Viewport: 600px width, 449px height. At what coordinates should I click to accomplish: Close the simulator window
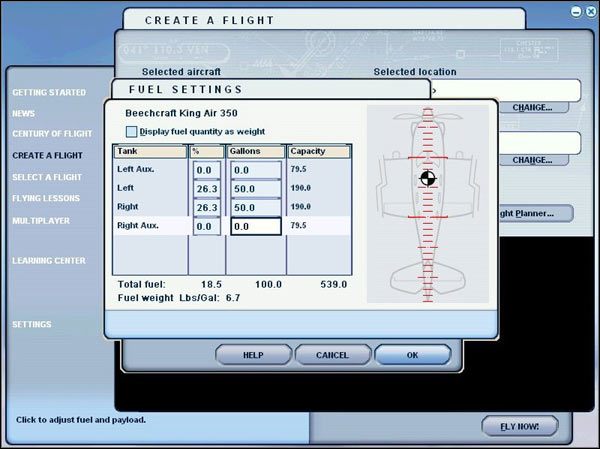point(592,11)
